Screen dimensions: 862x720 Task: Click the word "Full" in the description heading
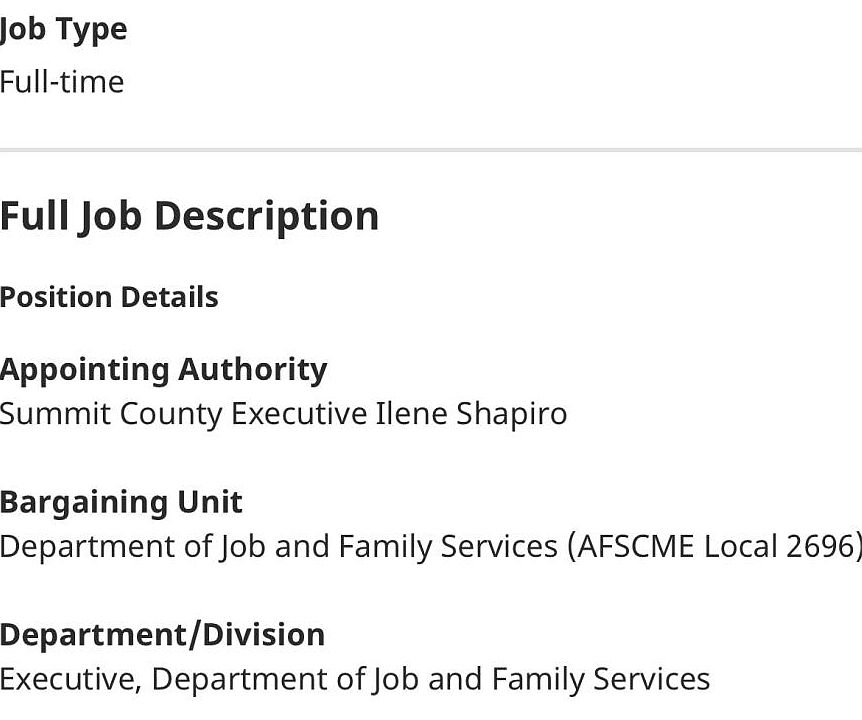tap(34, 216)
